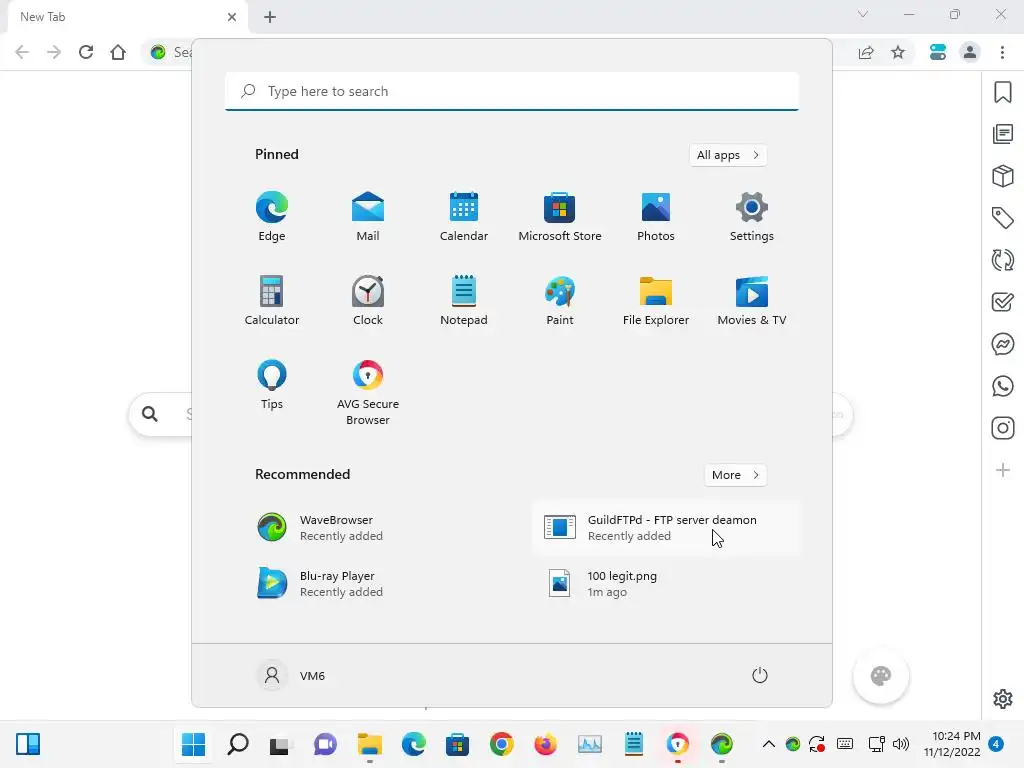This screenshot has width=1024, height=768.
Task: Open the Calendar app
Action: (464, 216)
